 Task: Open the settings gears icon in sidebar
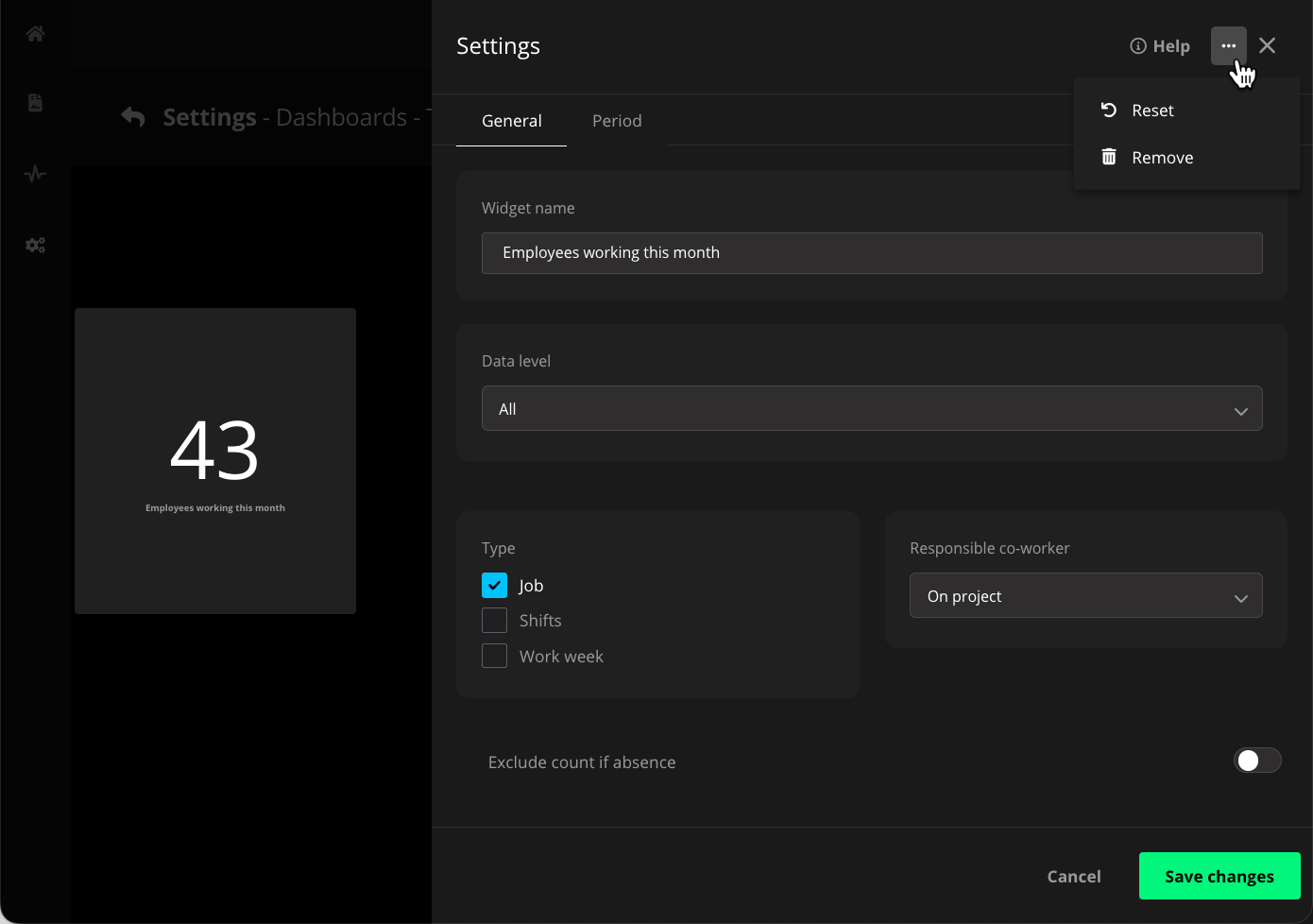click(35, 245)
